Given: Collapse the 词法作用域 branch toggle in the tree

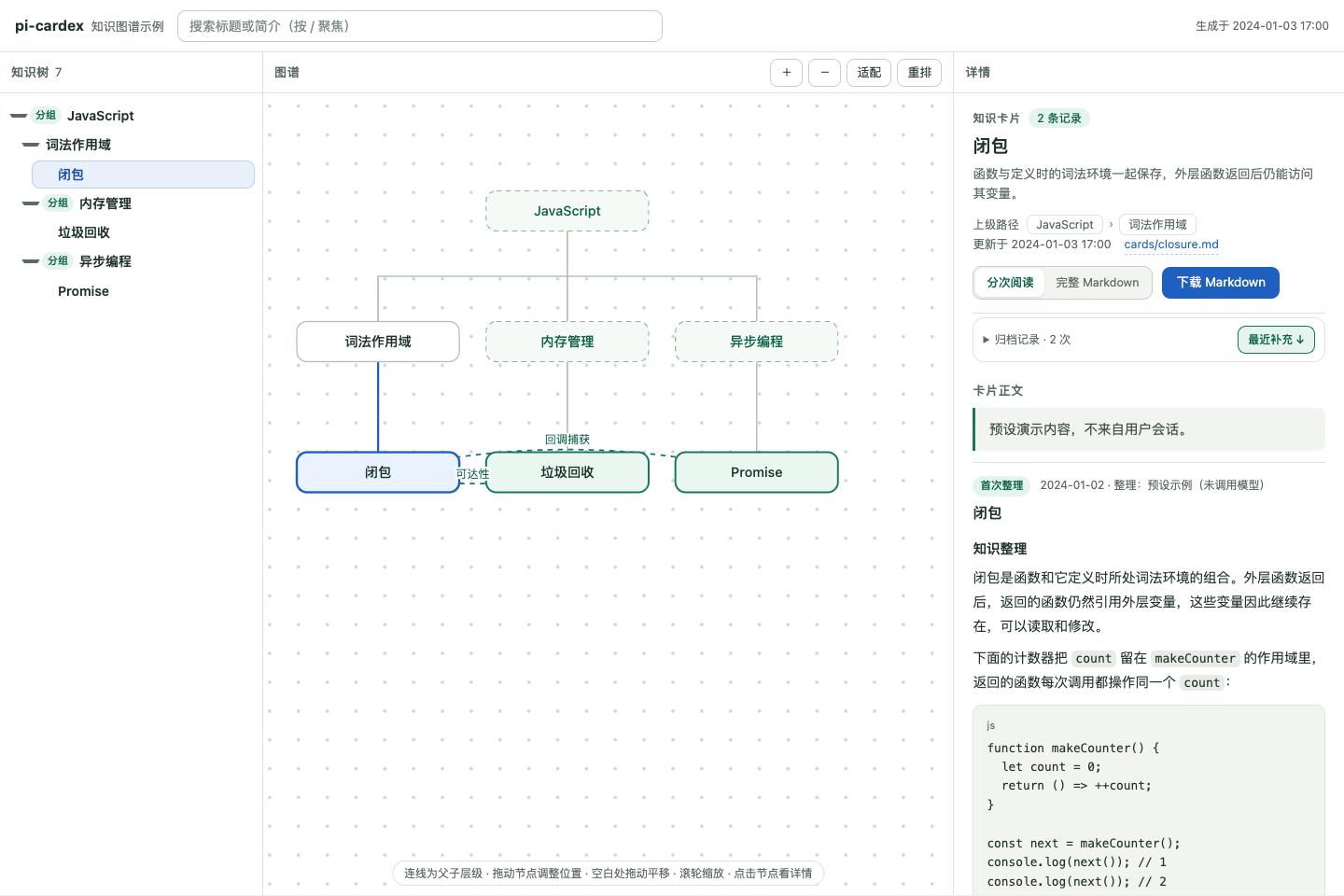Looking at the screenshot, I should [31, 145].
